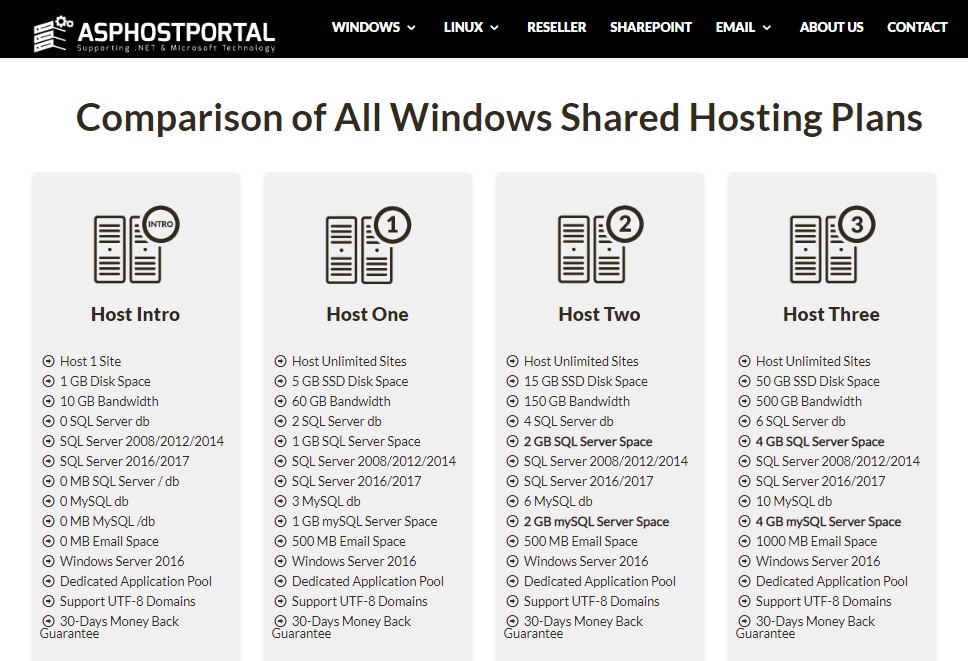Click the bullet icon beside 6 SQL Server db
Screen dimensions: 968x661
pyautogui.click(x=745, y=422)
